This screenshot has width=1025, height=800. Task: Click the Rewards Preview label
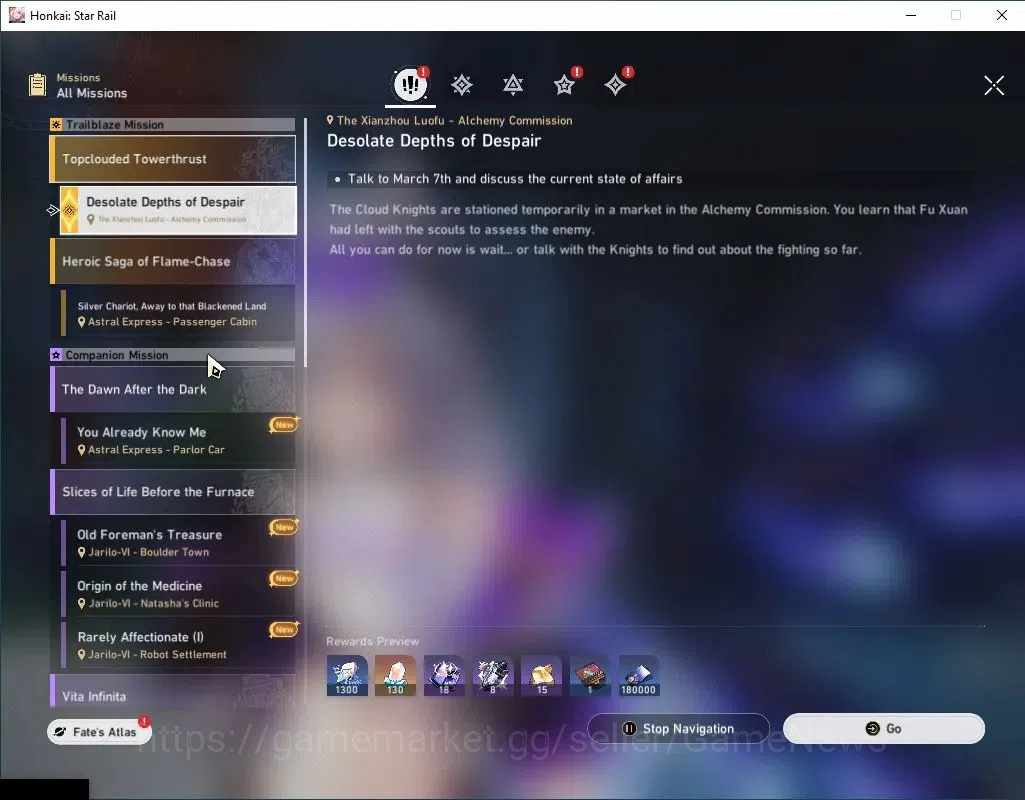tap(373, 641)
